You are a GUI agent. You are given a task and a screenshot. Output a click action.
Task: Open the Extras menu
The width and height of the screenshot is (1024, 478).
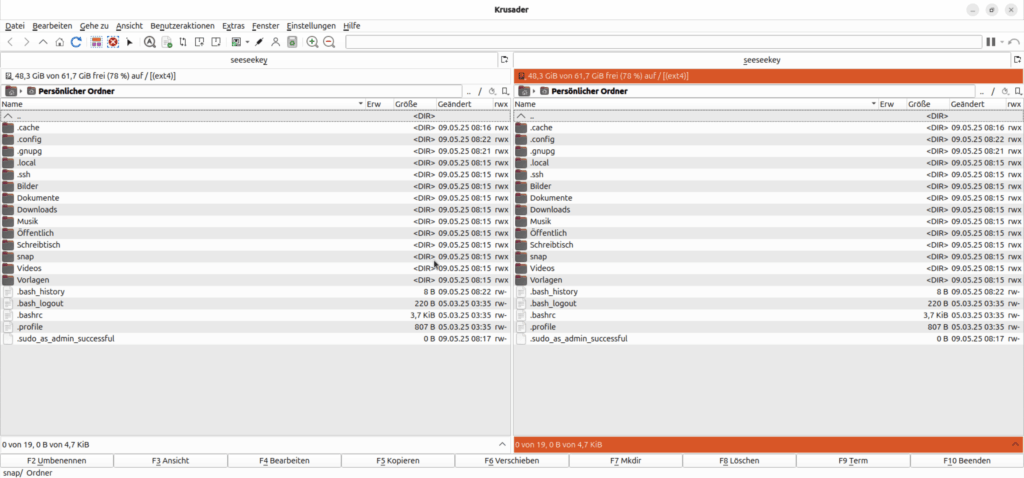(x=233, y=25)
